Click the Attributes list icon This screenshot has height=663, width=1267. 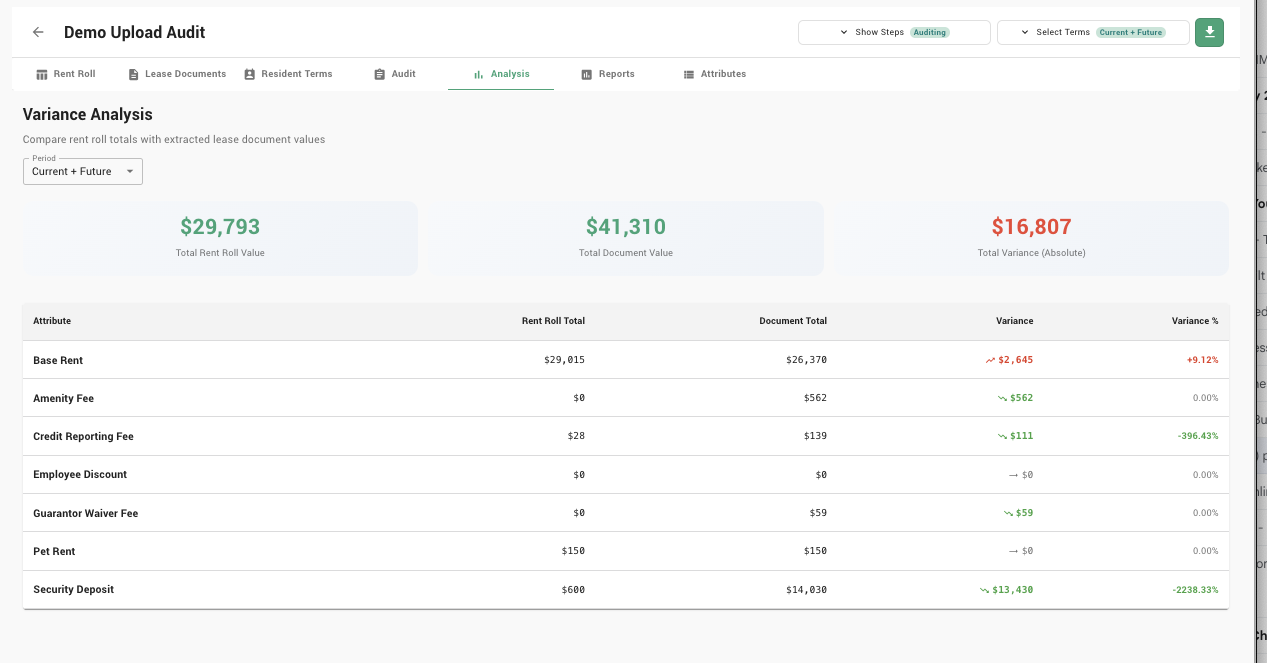689,74
